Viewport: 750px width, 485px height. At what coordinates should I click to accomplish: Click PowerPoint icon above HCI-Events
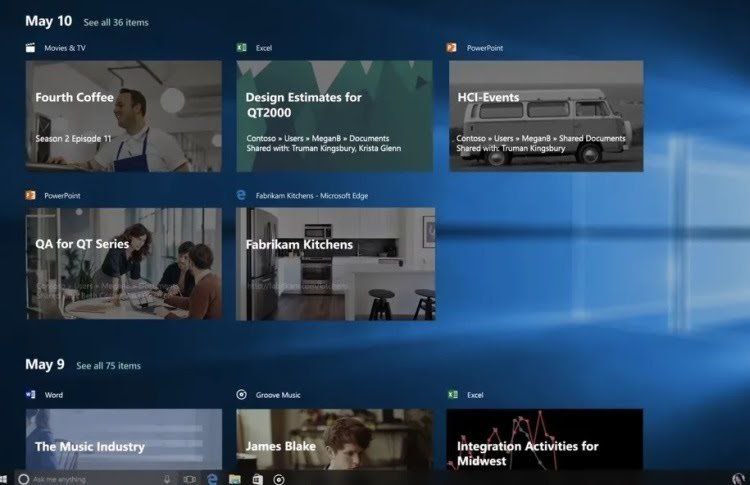click(x=452, y=48)
